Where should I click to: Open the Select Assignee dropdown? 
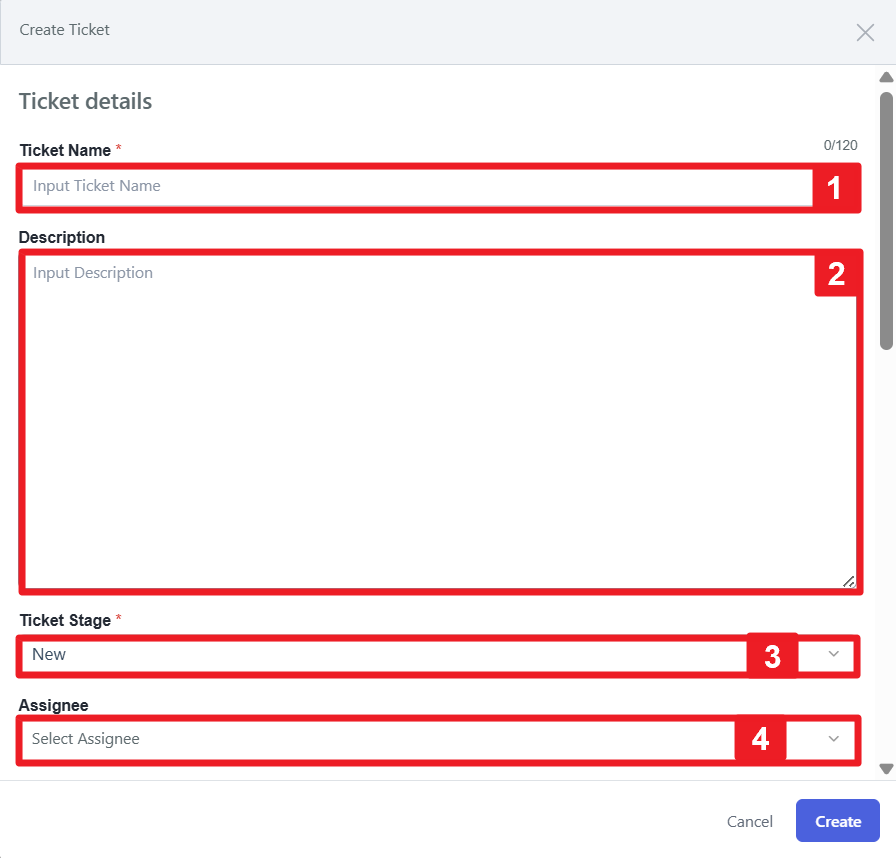click(x=380, y=740)
